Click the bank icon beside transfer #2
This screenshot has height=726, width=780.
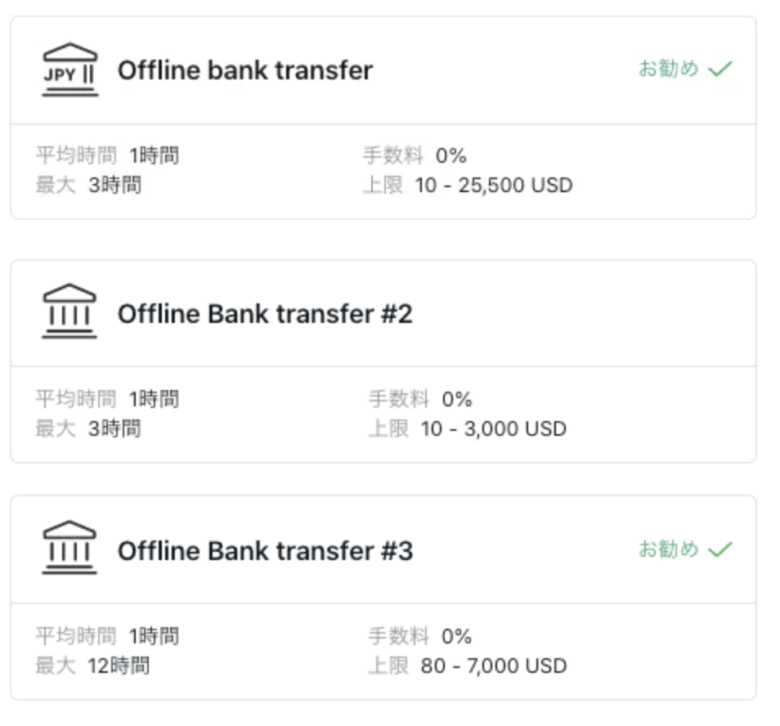(x=70, y=311)
